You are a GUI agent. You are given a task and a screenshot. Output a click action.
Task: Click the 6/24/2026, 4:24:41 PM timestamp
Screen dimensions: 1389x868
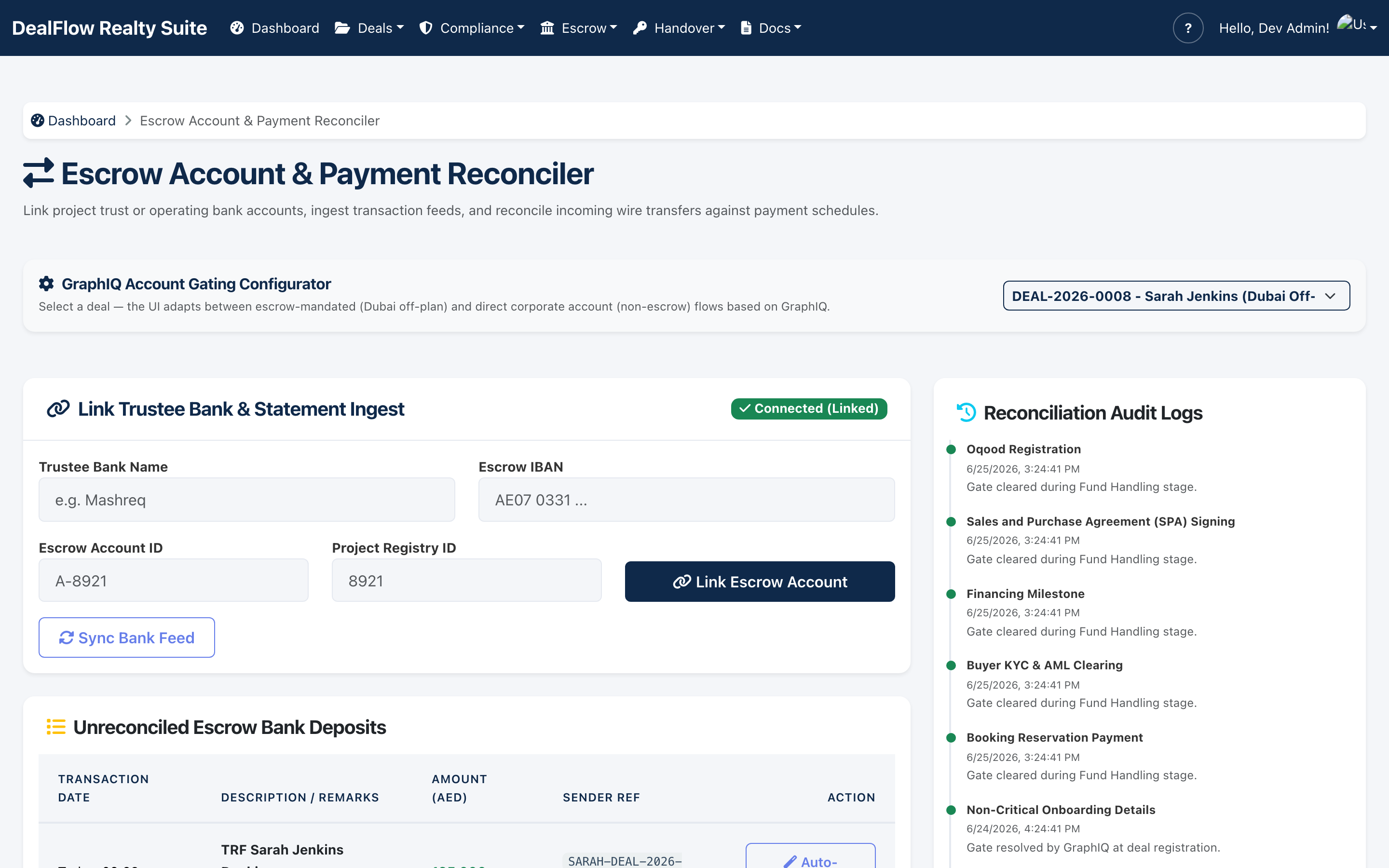coord(1023,828)
